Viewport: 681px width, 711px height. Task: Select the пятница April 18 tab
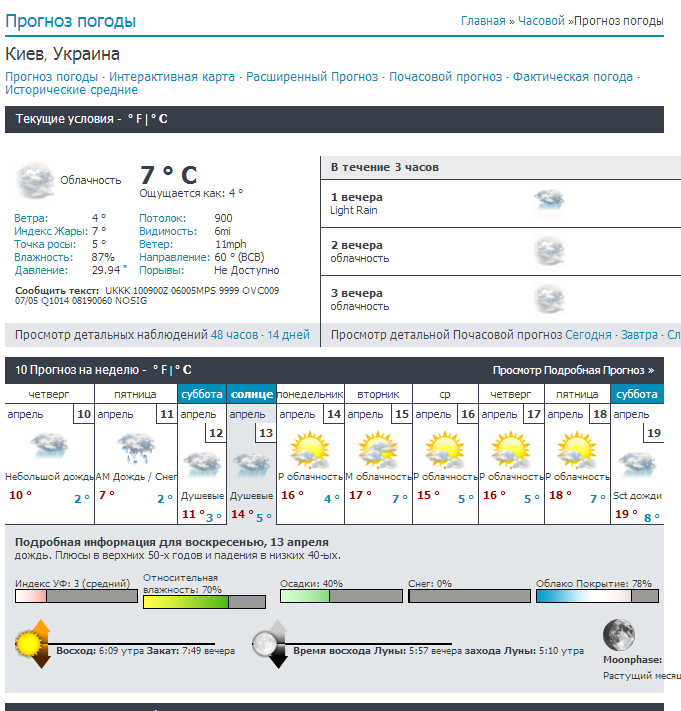point(577,394)
